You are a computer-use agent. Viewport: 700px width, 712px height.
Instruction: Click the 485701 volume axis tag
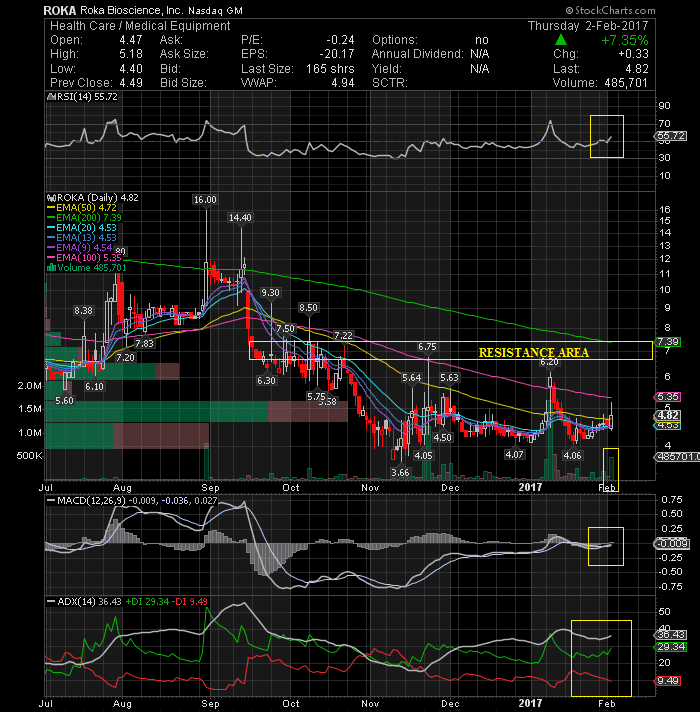676,457
